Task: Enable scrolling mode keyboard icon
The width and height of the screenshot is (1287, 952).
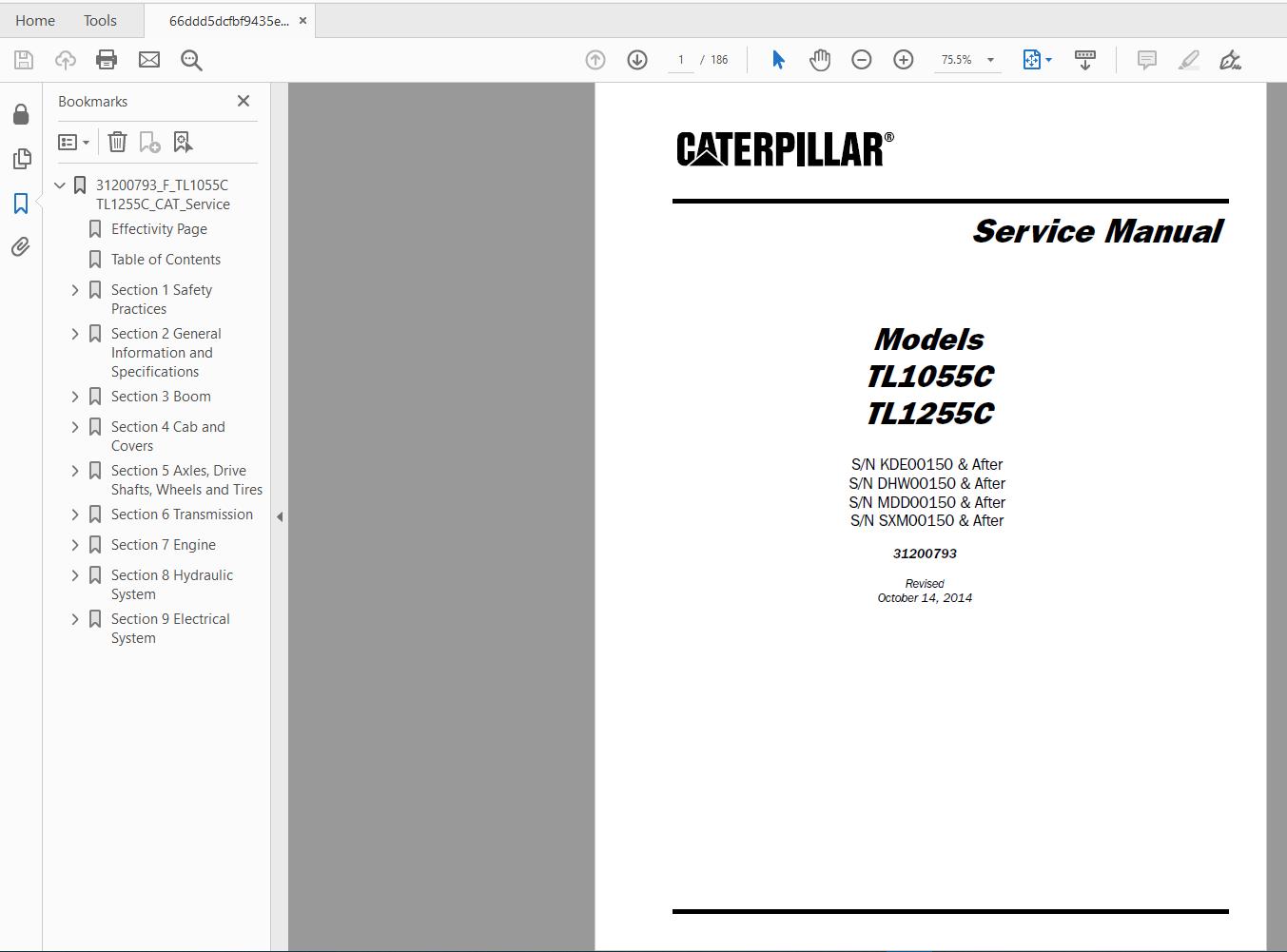Action: [x=1084, y=60]
